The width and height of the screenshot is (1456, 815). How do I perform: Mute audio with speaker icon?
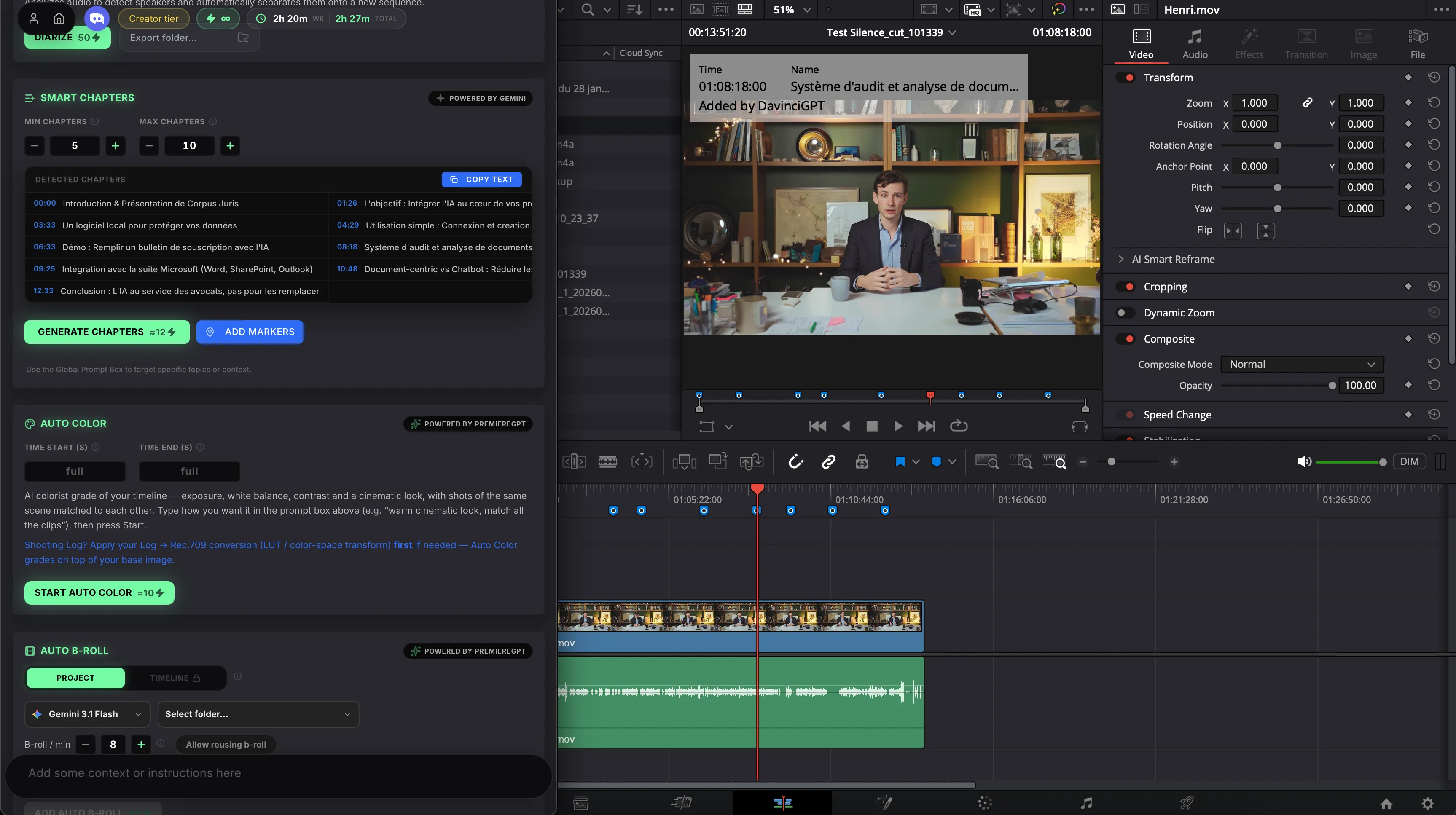click(x=1303, y=462)
